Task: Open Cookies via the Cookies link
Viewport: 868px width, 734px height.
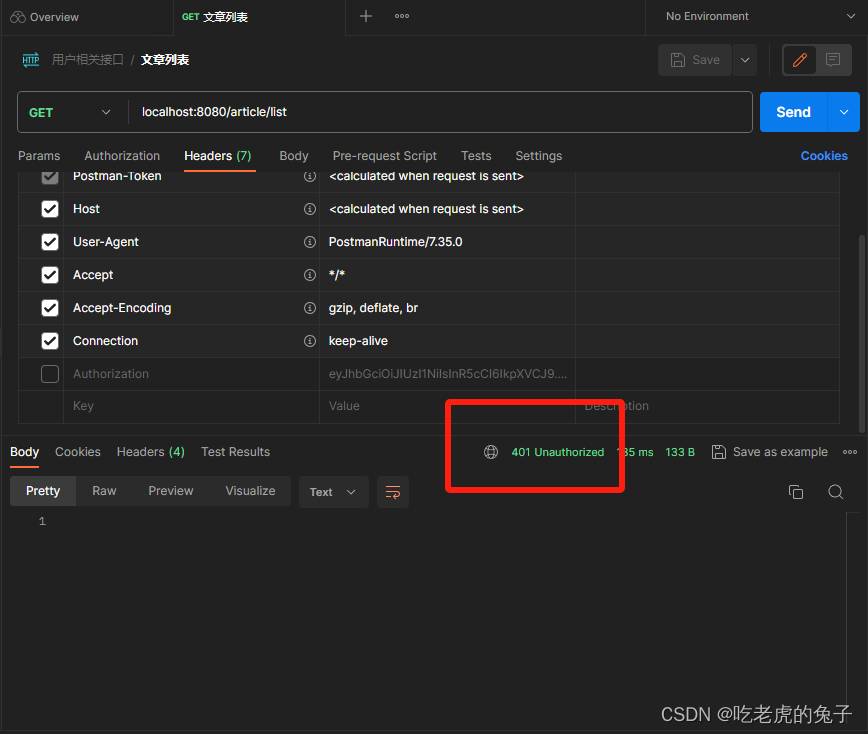Action: 823,156
